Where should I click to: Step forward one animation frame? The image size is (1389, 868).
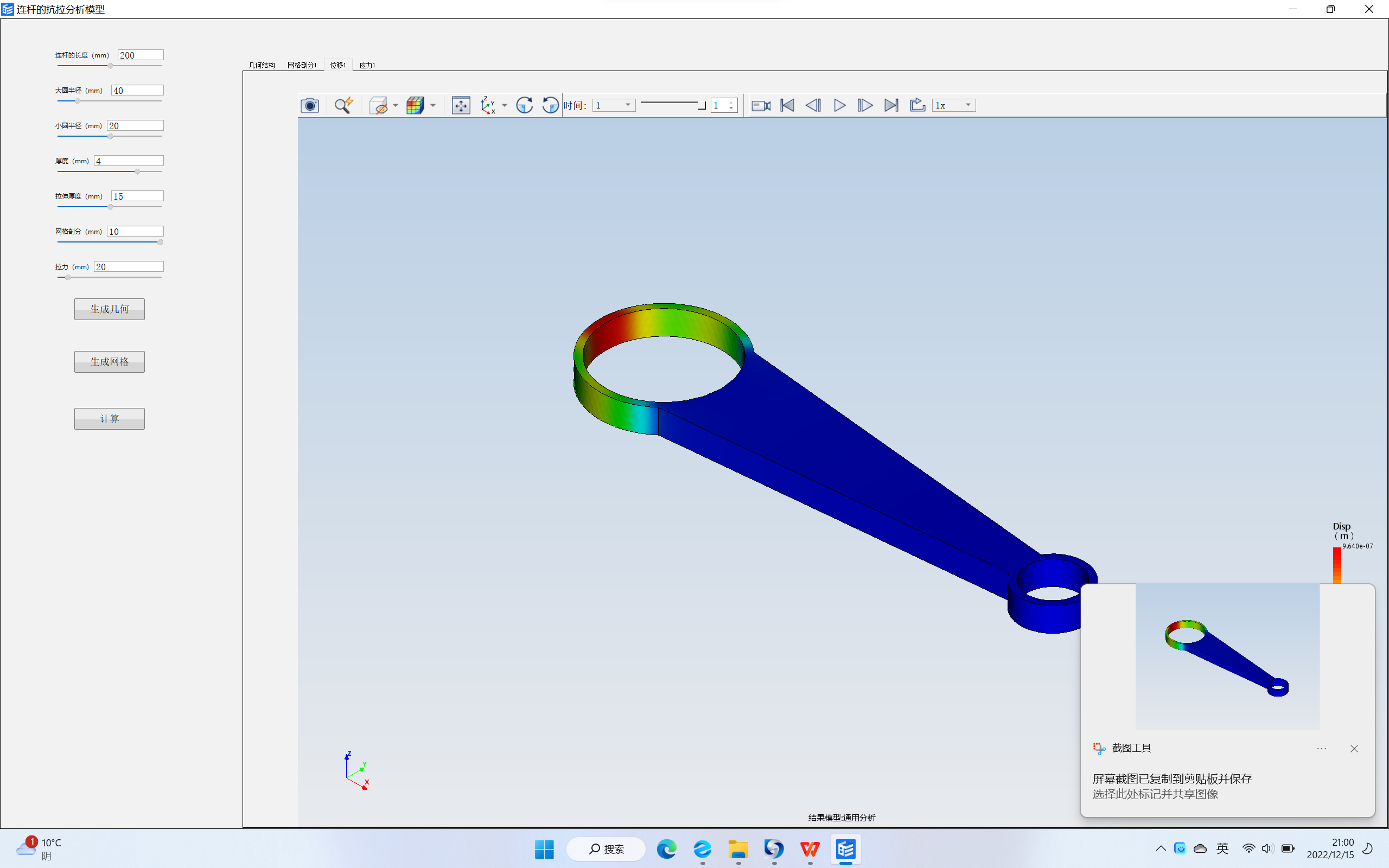[x=865, y=105]
